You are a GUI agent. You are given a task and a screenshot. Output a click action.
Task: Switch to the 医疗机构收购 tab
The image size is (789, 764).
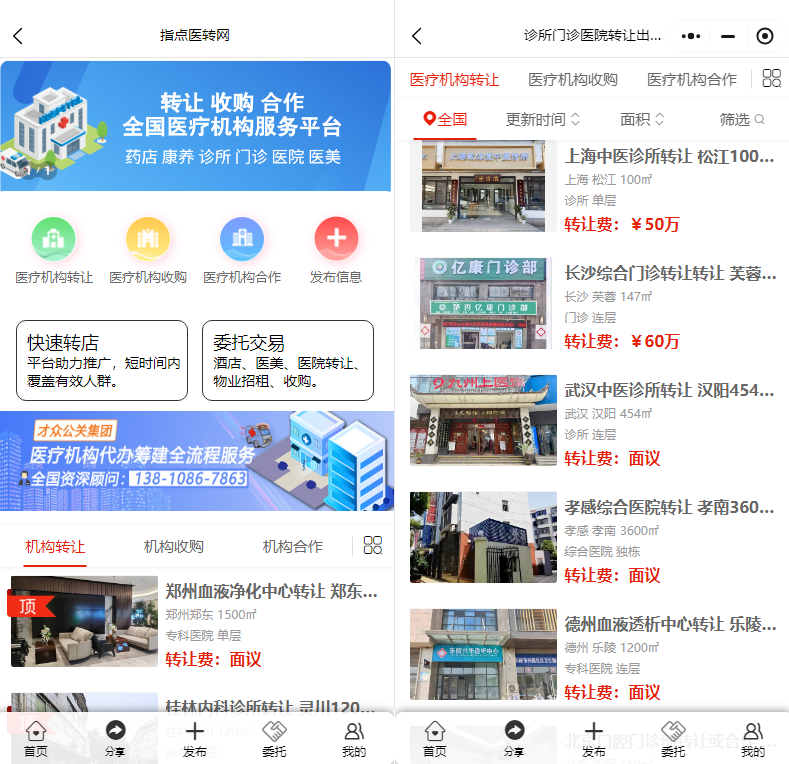pyautogui.click(x=573, y=80)
